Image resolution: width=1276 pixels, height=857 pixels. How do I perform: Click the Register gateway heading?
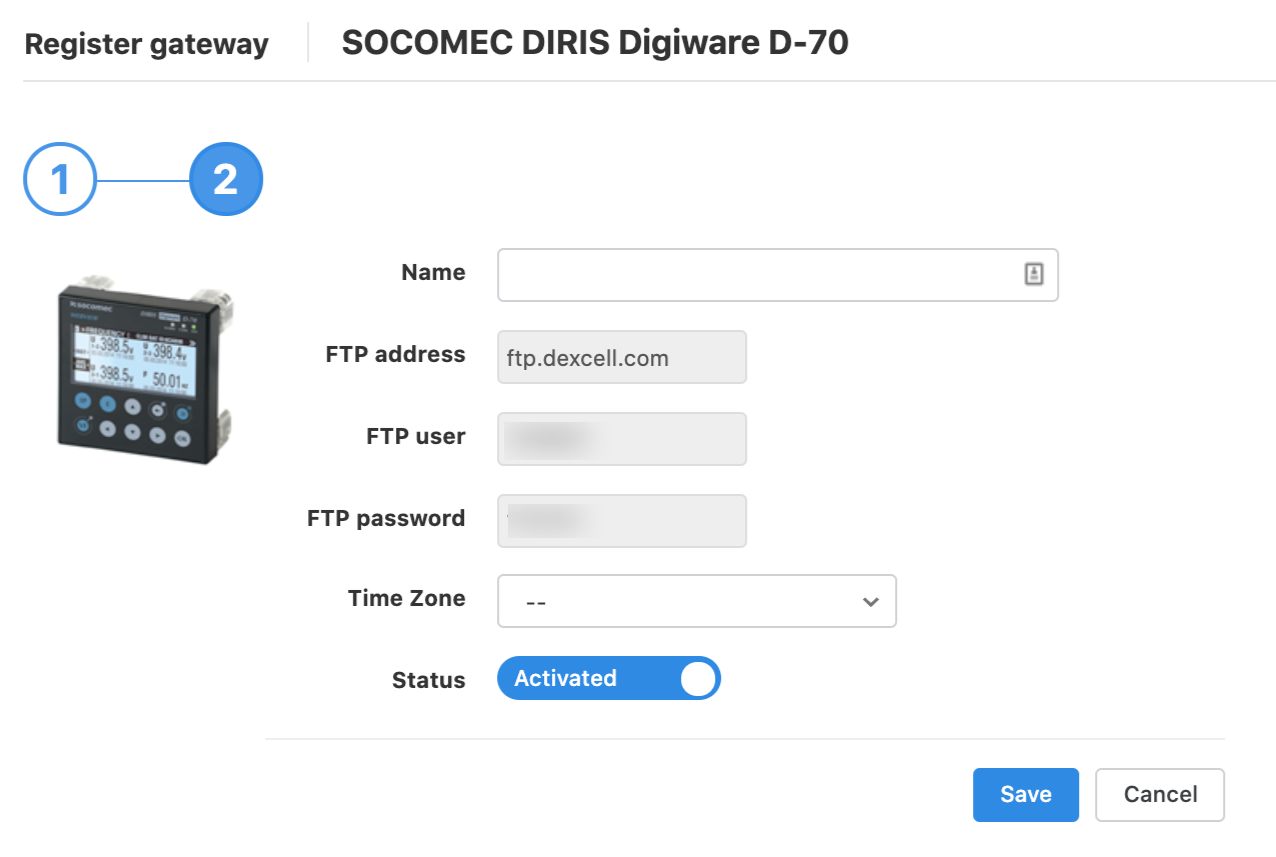pos(147,45)
